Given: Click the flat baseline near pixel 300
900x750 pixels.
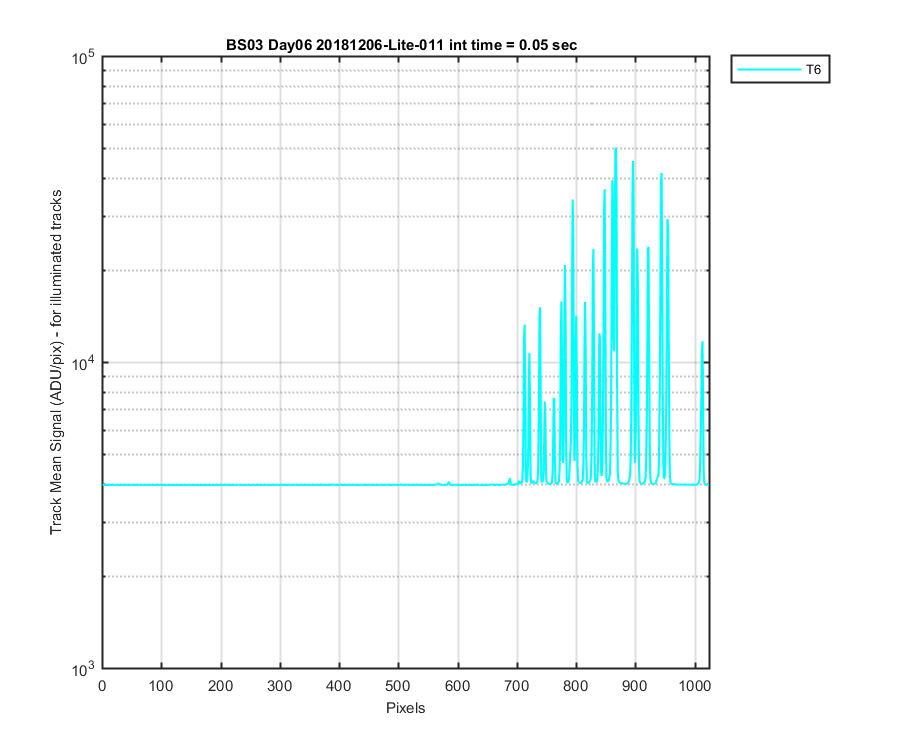Looking at the screenshot, I should (x=280, y=485).
